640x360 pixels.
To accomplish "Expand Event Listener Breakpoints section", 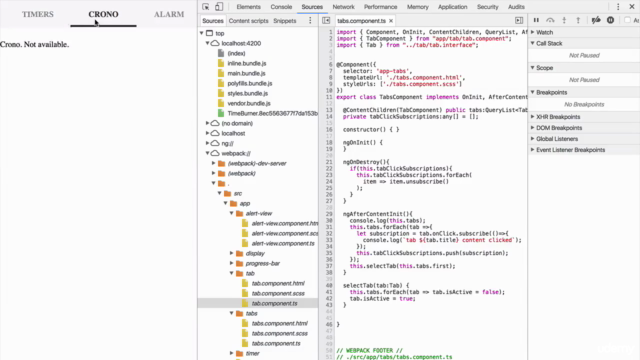I will point(532,150).
